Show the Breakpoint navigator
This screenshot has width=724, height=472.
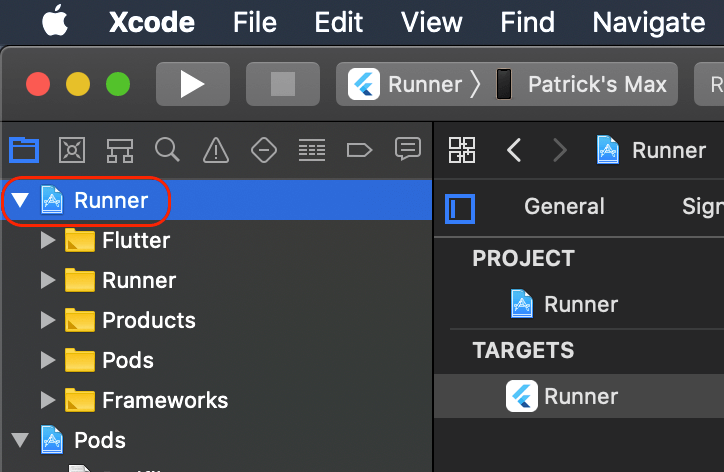pos(359,151)
